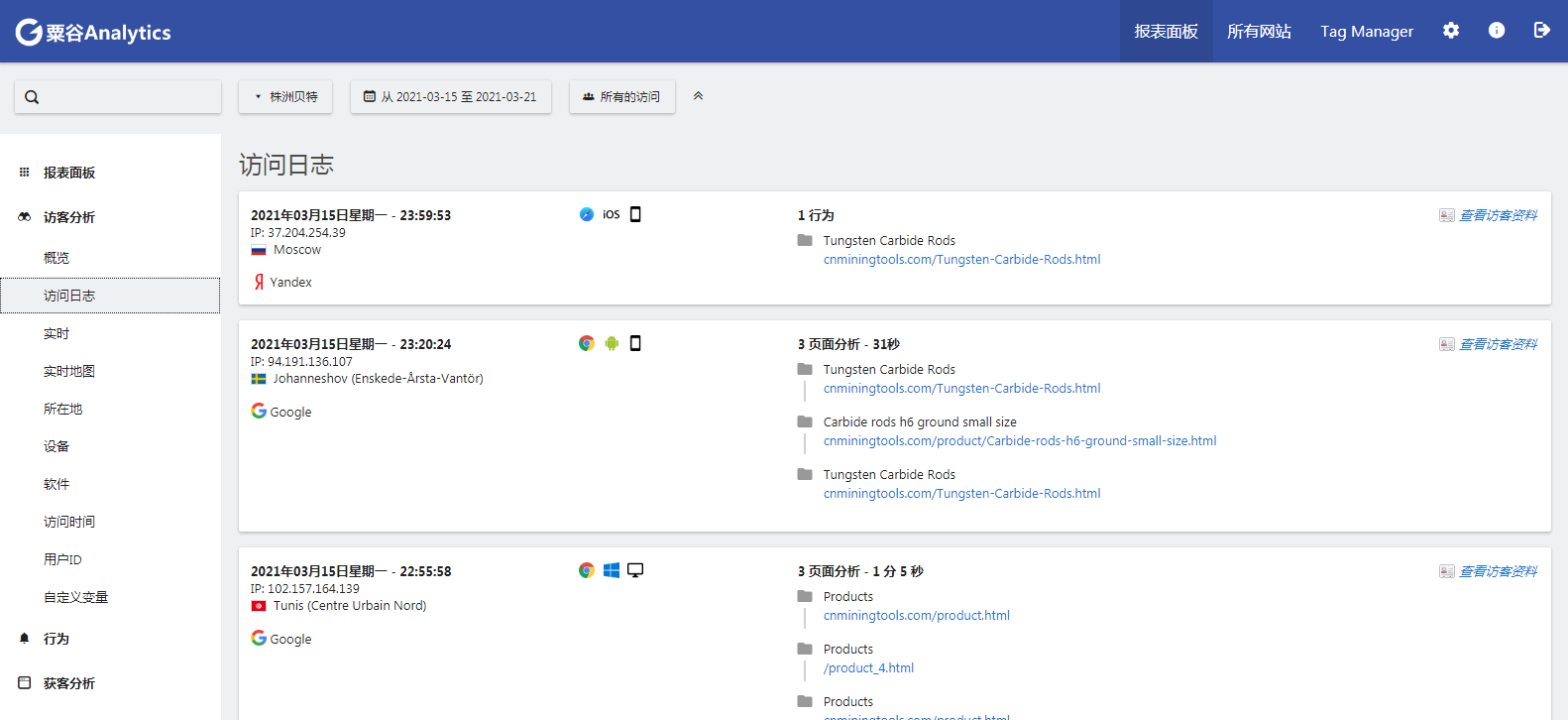1568x720 pixels.
Task: Click the icon beside 获客分析 in the sidebar
Action: (25, 683)
